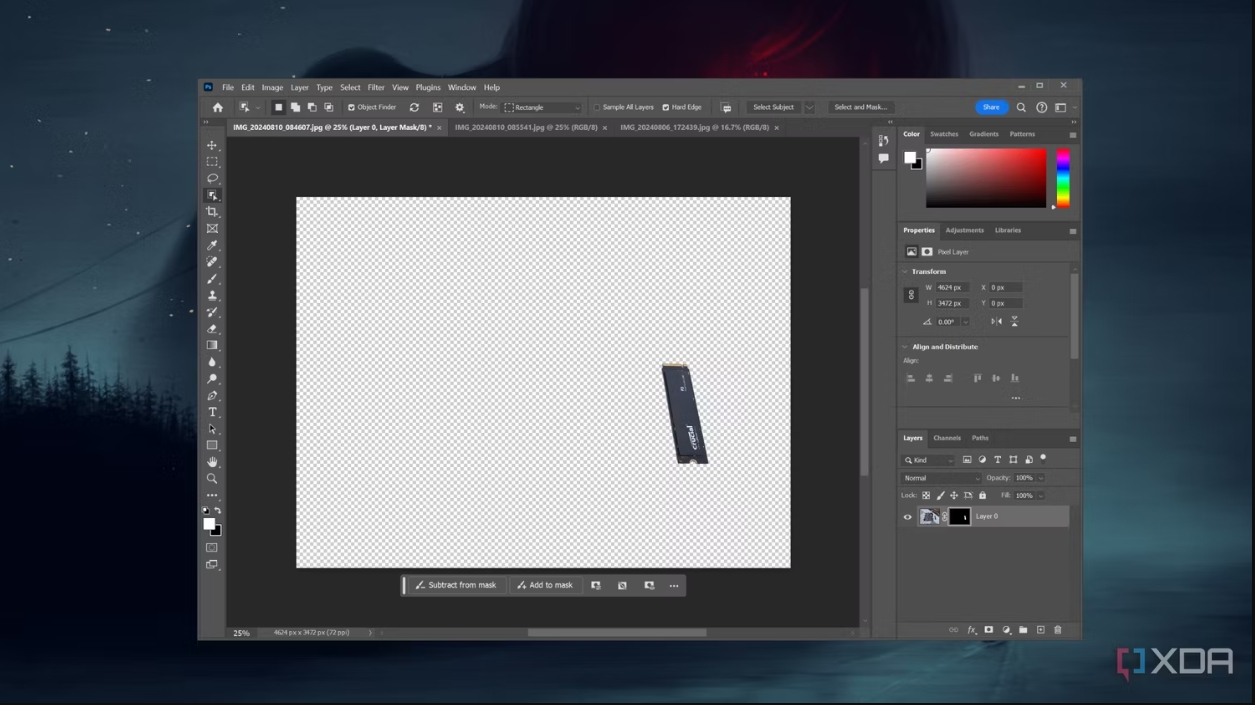Click the 25% zoom level field
This screenshot has height=705, width=1255.
click(241, 633)
